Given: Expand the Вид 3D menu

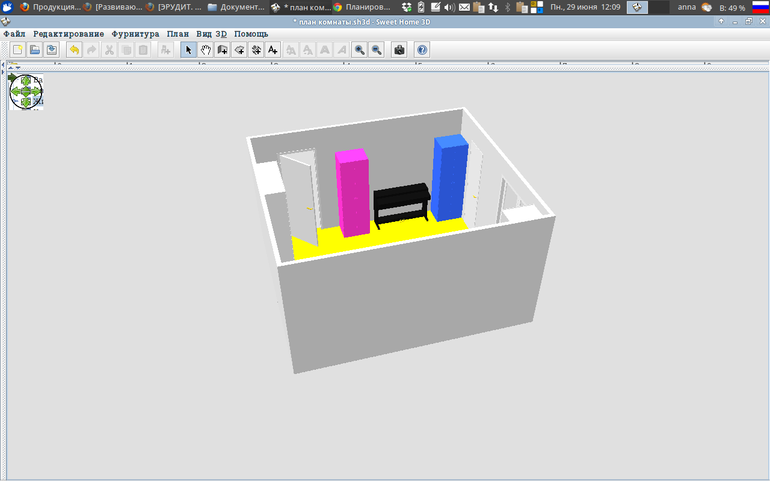Looking at the screenshot, I should 211,33.
